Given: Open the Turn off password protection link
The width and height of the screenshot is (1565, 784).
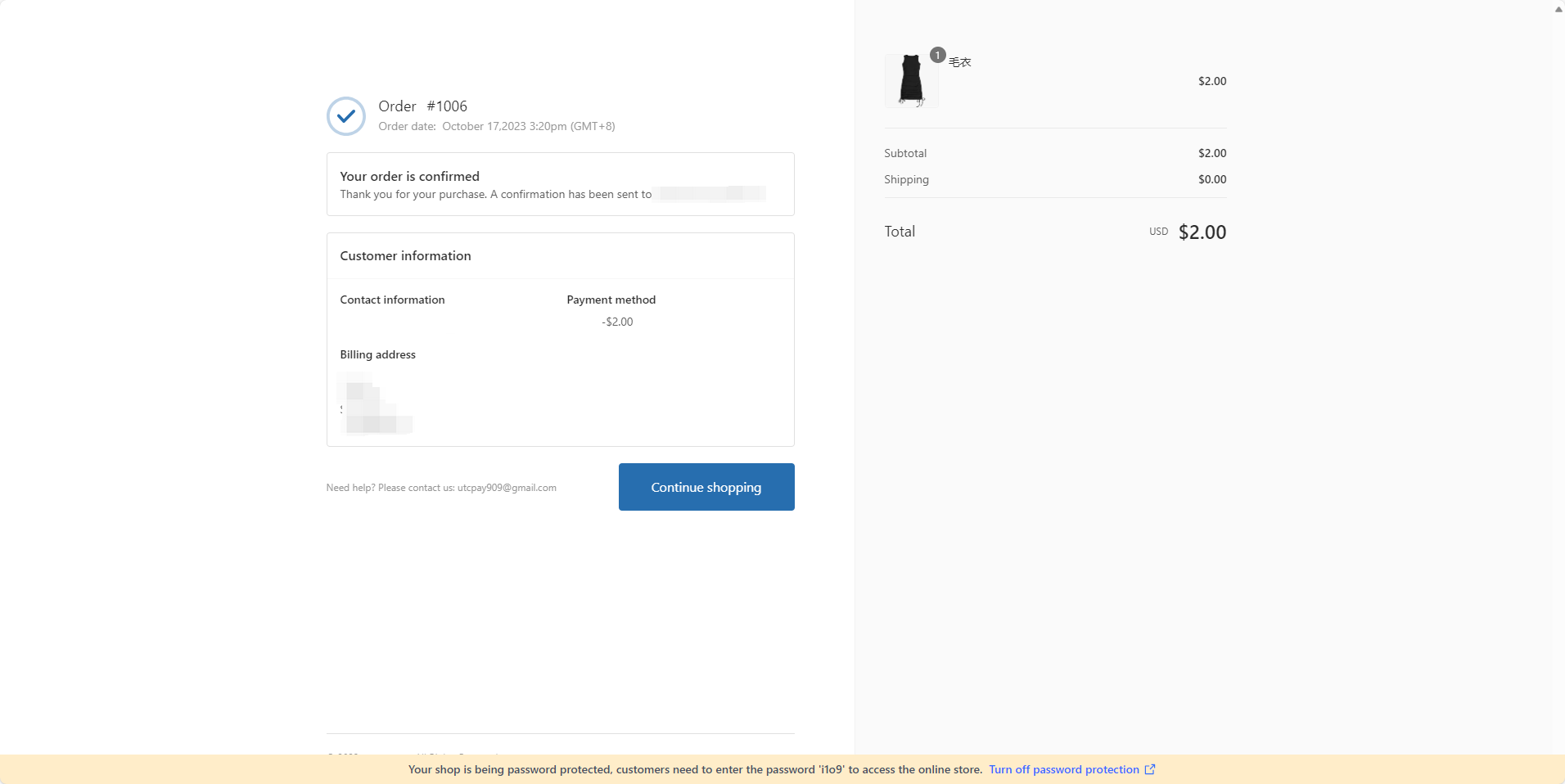Looking at the screenshot, I should coord(1063,769).
